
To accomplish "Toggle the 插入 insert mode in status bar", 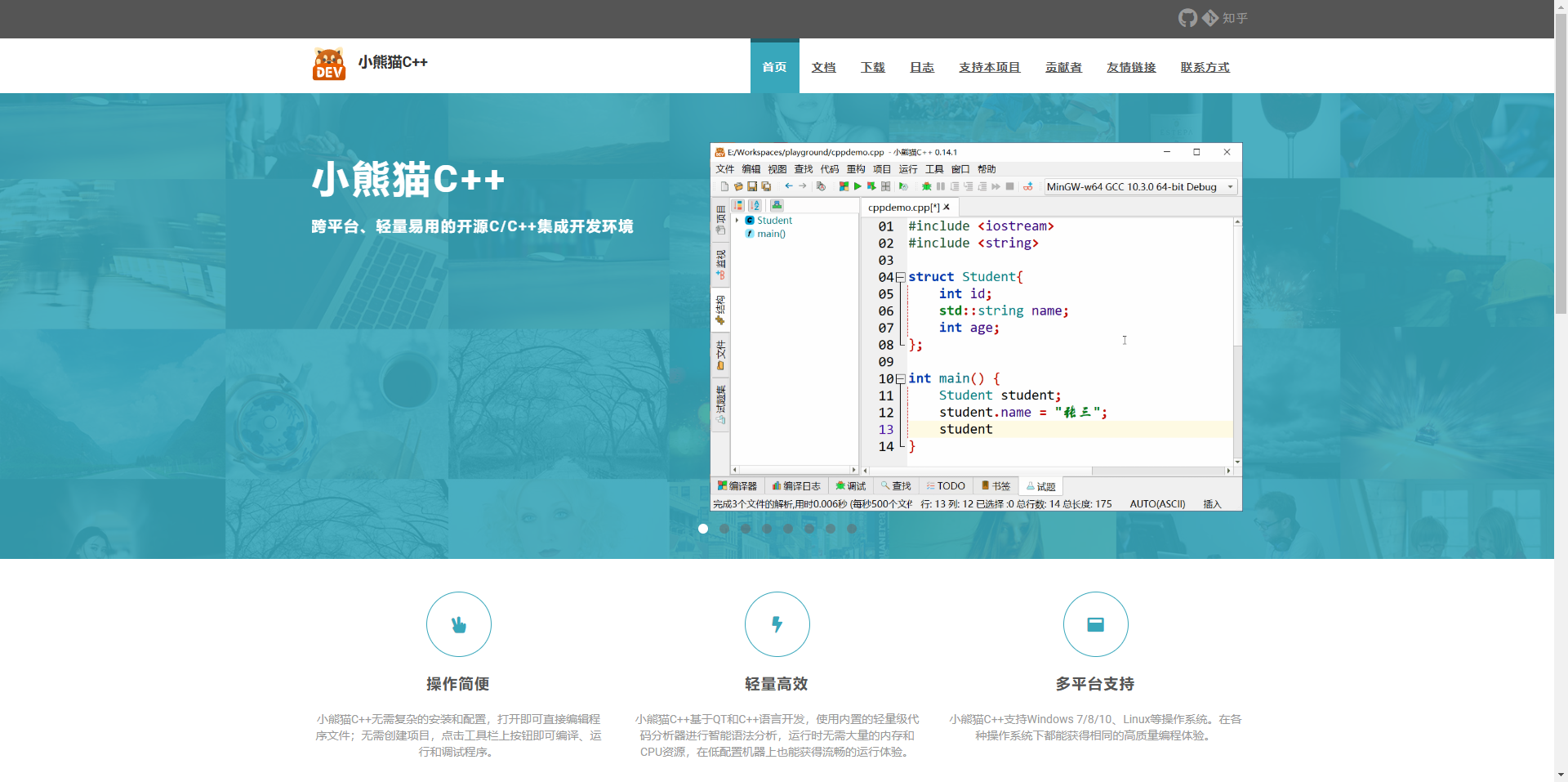I will click(1212, 504).
